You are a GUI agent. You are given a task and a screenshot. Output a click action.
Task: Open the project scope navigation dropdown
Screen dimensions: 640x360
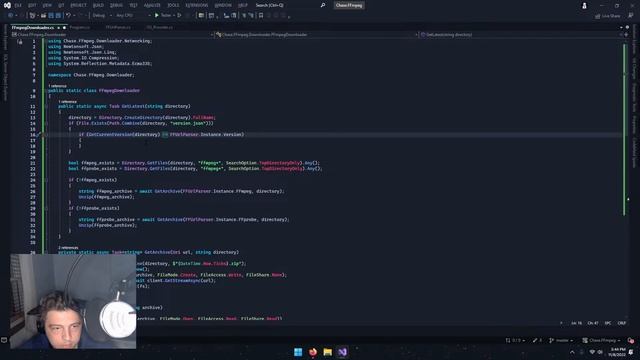pyautogui.click(x=112, y=35)
